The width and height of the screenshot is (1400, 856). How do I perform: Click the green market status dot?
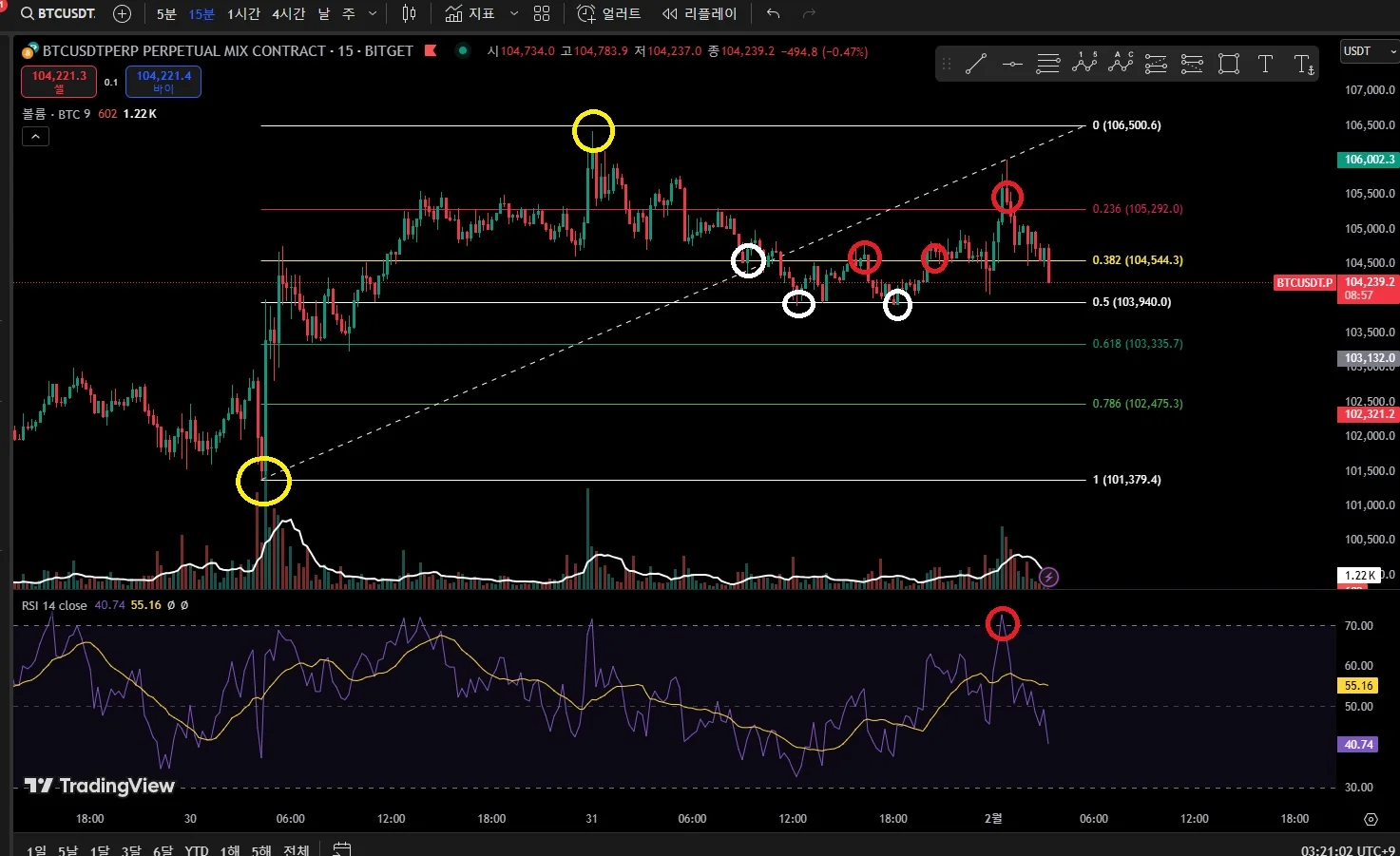click(x=463, y=50)
